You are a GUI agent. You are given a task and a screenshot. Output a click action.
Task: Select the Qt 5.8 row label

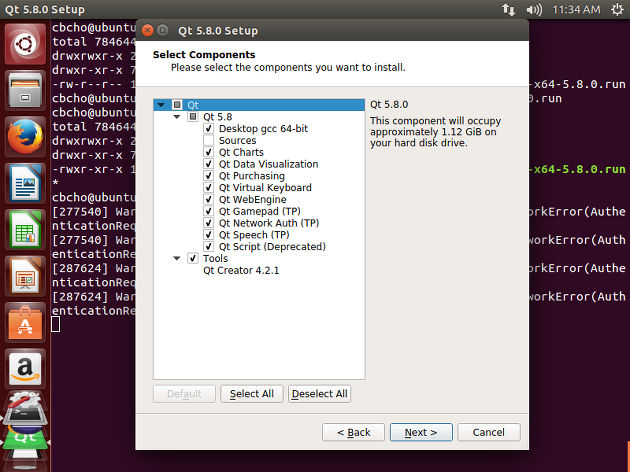218,117
